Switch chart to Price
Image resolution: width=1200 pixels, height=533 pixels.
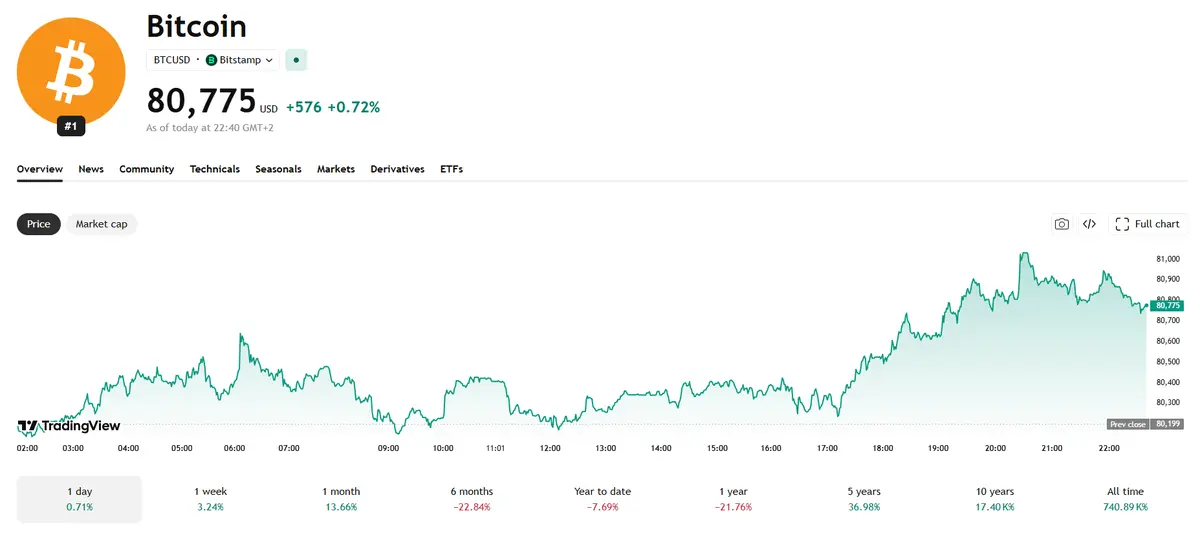pyautogui.click(x=39, y=224)
